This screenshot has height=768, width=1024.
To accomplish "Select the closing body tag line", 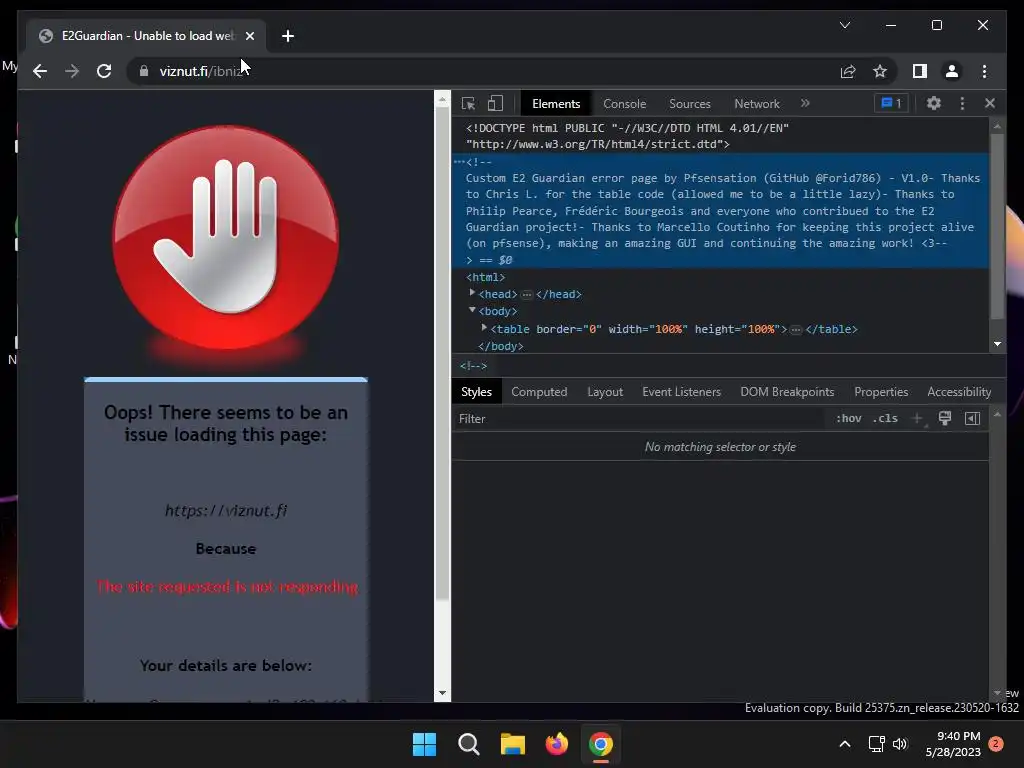I will pyautogui.click(x=500, y=346).
